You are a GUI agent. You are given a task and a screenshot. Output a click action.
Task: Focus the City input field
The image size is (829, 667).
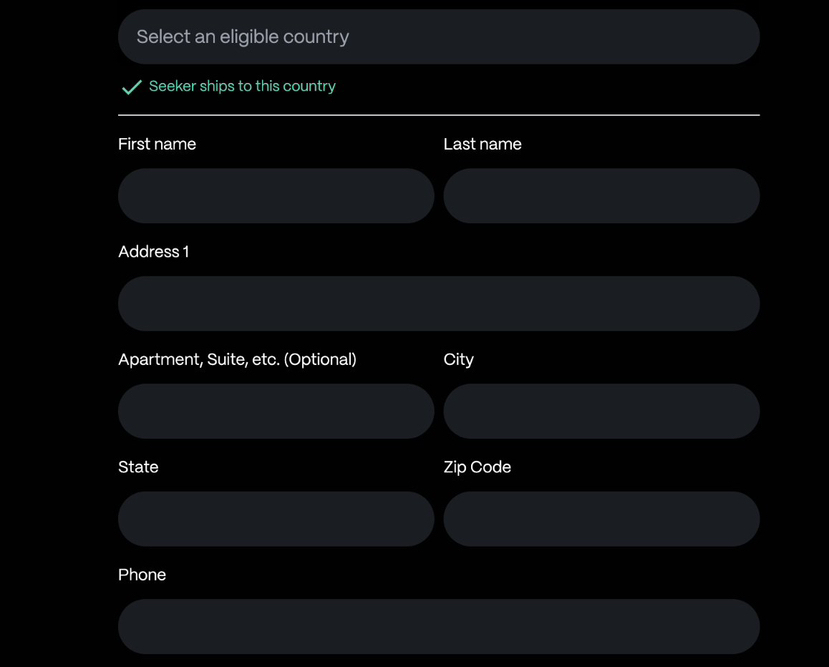[601, 411]
